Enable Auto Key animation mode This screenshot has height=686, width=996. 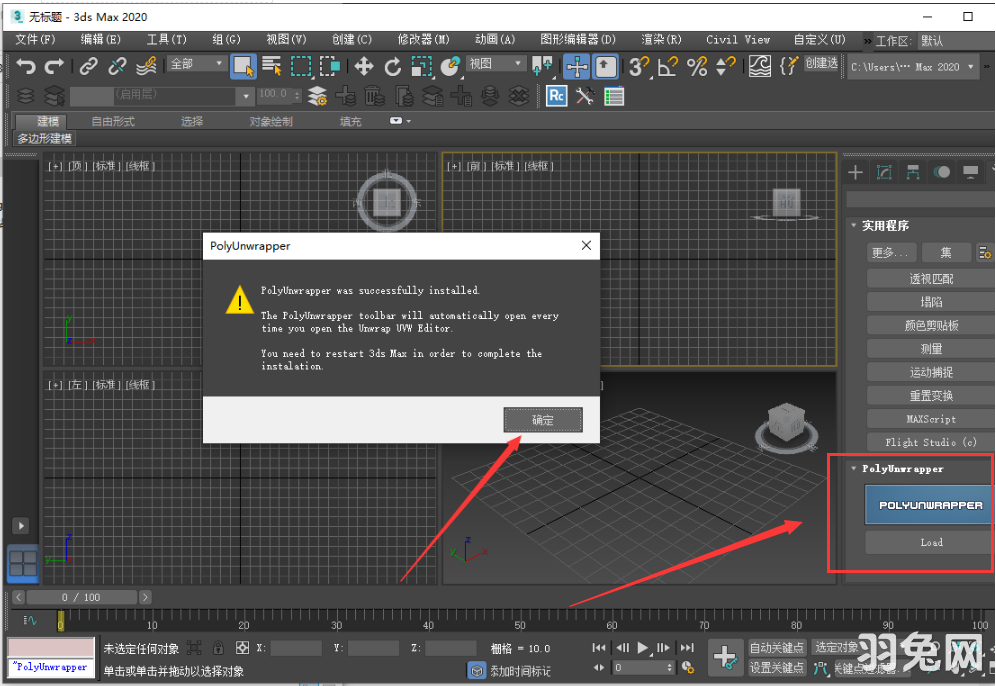click(x=777, y=647)
